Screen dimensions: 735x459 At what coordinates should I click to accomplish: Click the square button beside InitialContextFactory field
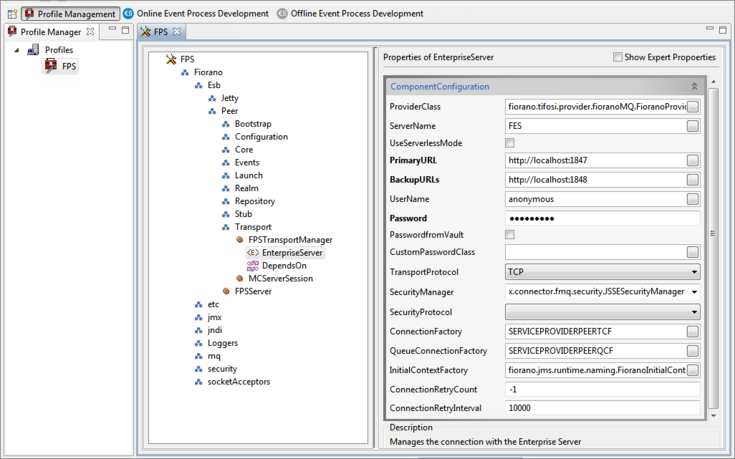coord(692,370)
